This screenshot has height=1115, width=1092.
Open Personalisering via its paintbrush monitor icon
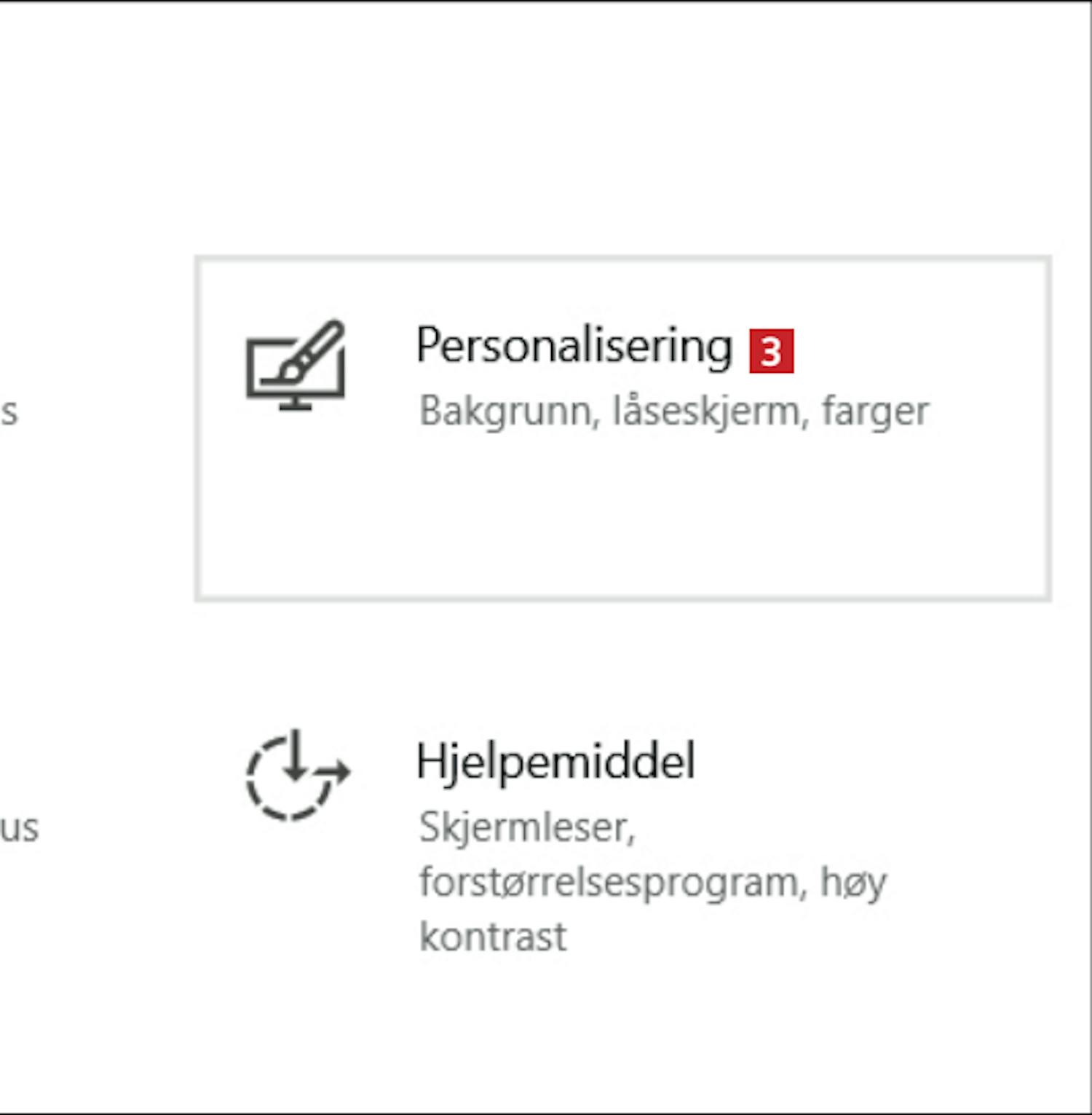tap(296, 364)
